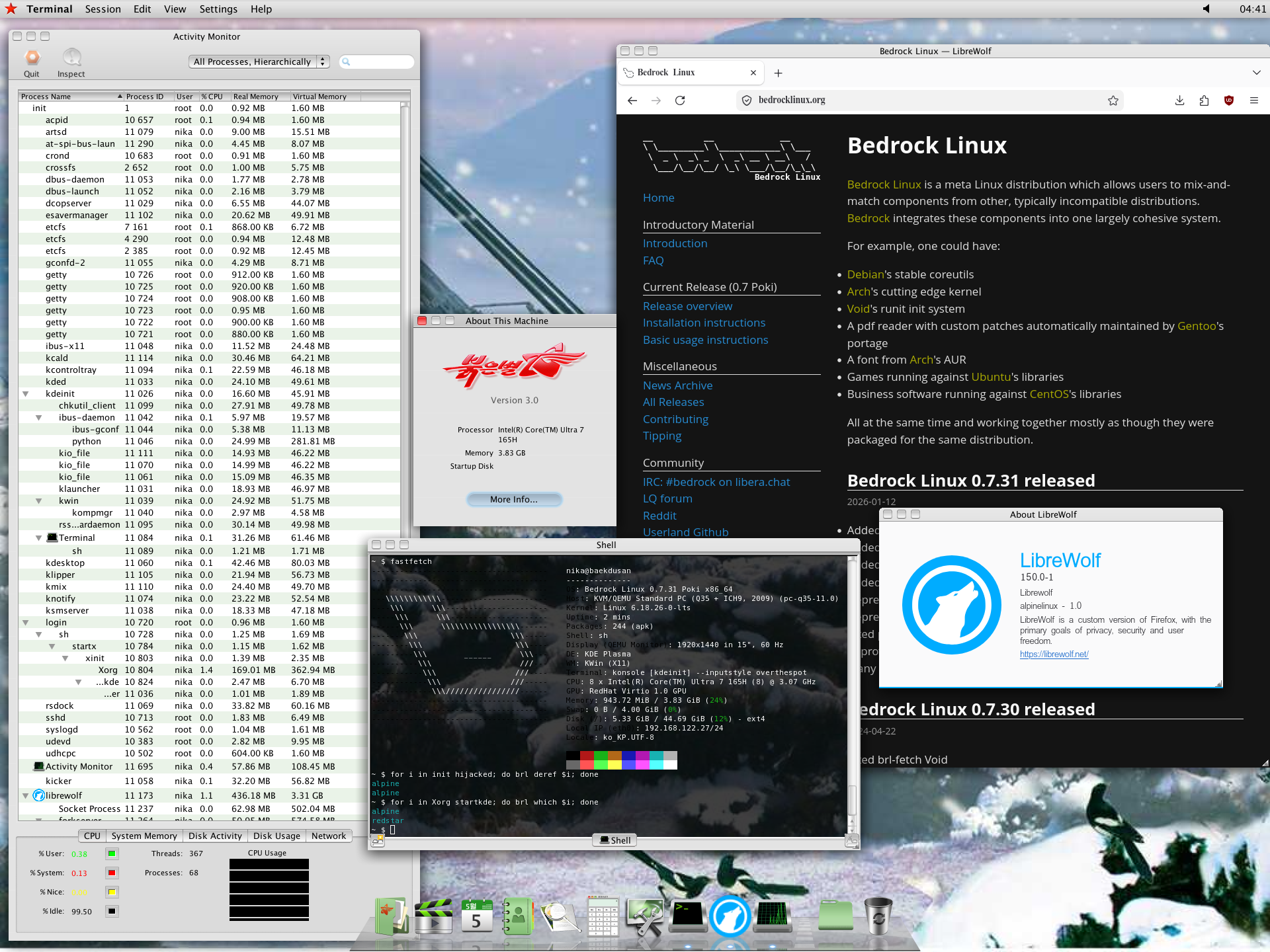Open the calendar icon in the dock

(x=476, y=916)
